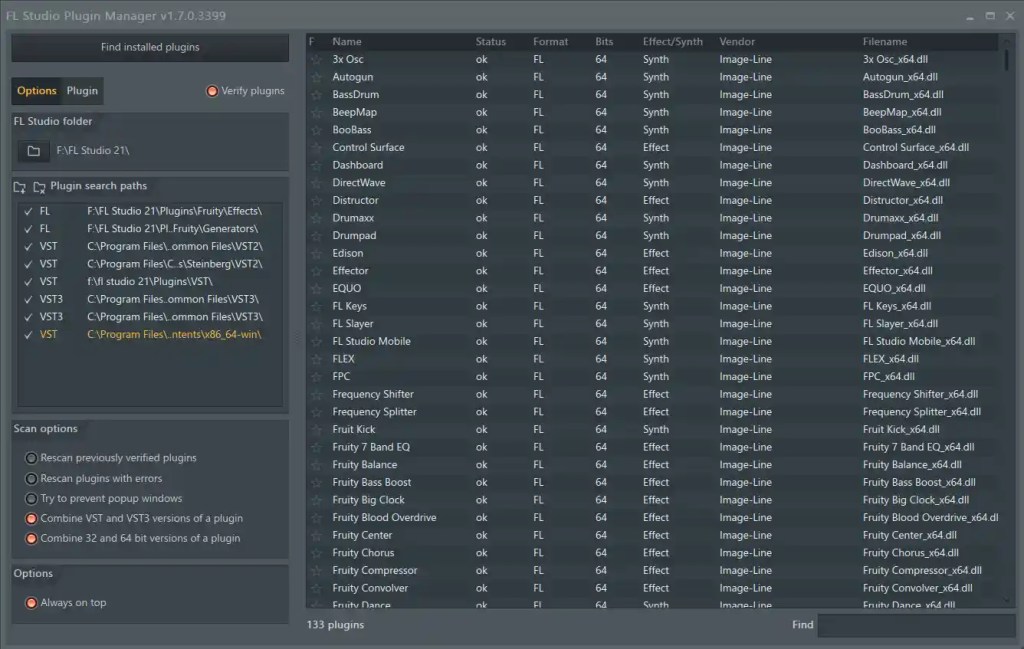Uncheck the x86_64-win VST search path

[x=28, y=335]
